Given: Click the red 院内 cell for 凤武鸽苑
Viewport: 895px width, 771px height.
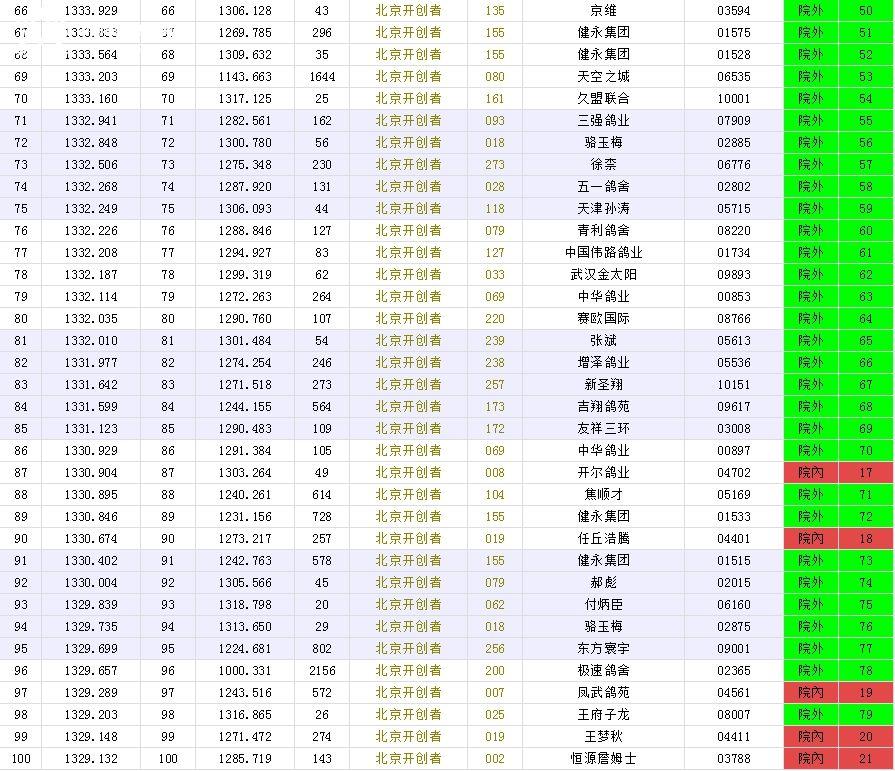Looking at the screenshot, I should tap(811, 693).
